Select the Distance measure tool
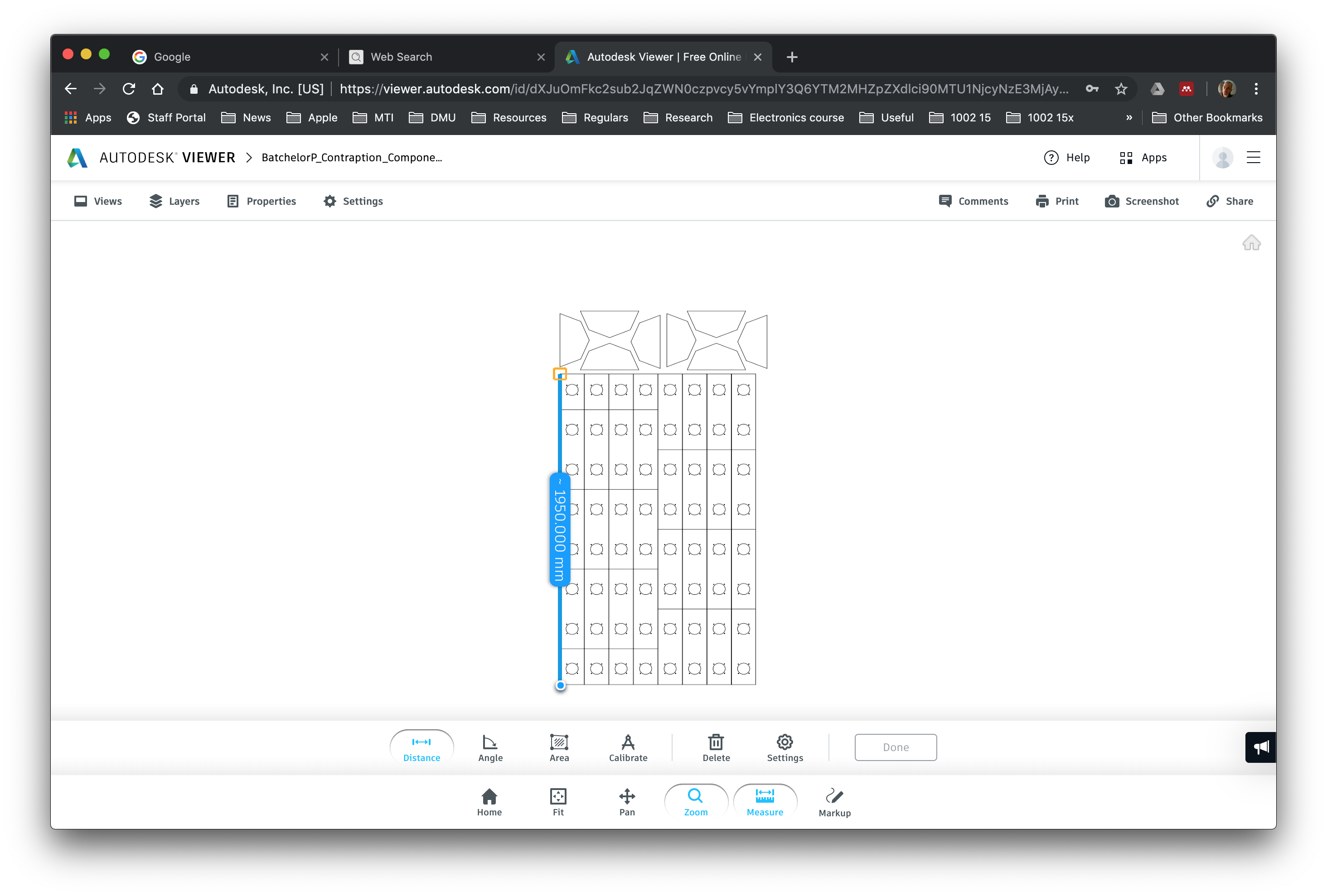 pyautogui.click(x=421, y=747)
